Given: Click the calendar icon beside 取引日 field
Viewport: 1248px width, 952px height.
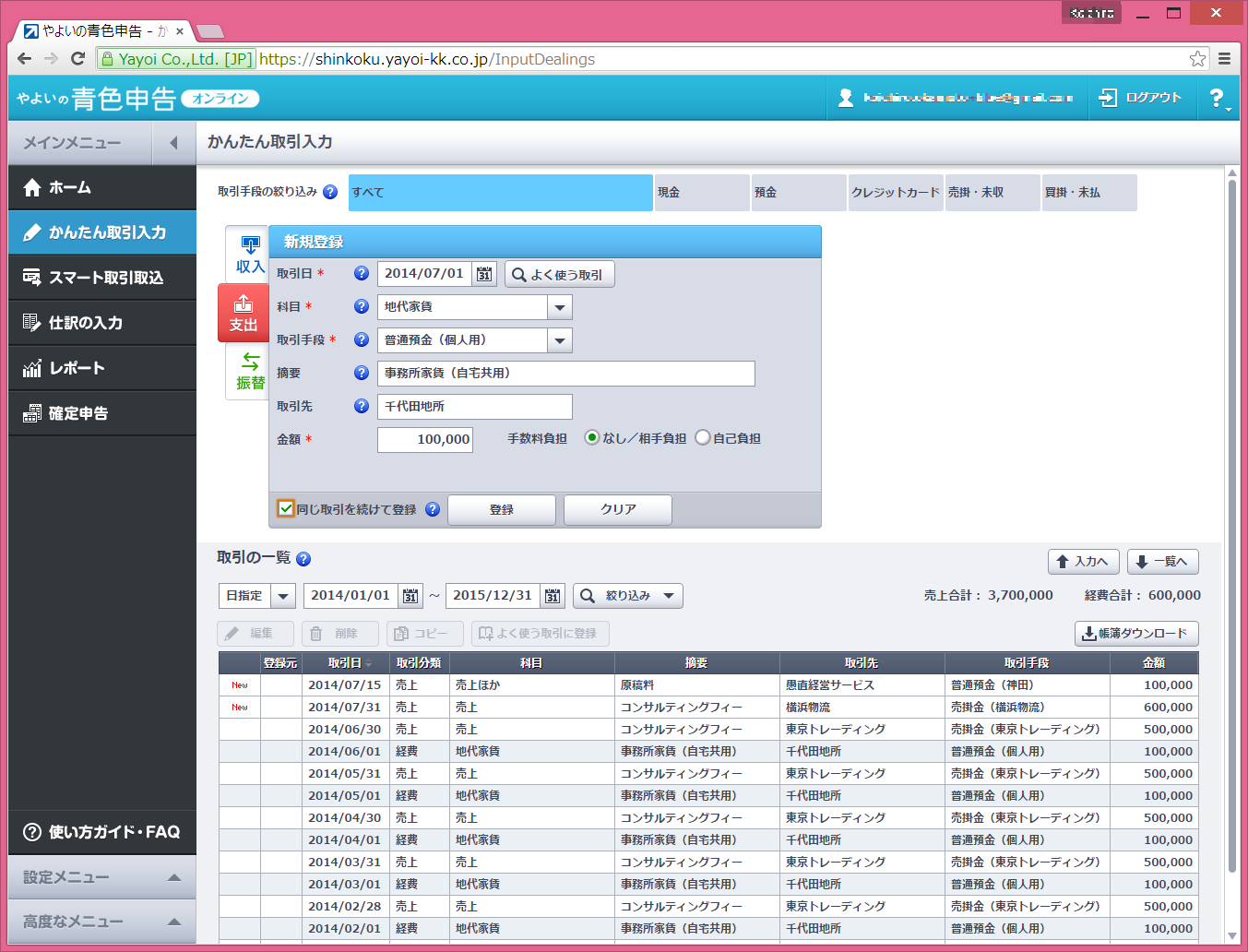Looking at the screenshot, I should click(484, 274).
